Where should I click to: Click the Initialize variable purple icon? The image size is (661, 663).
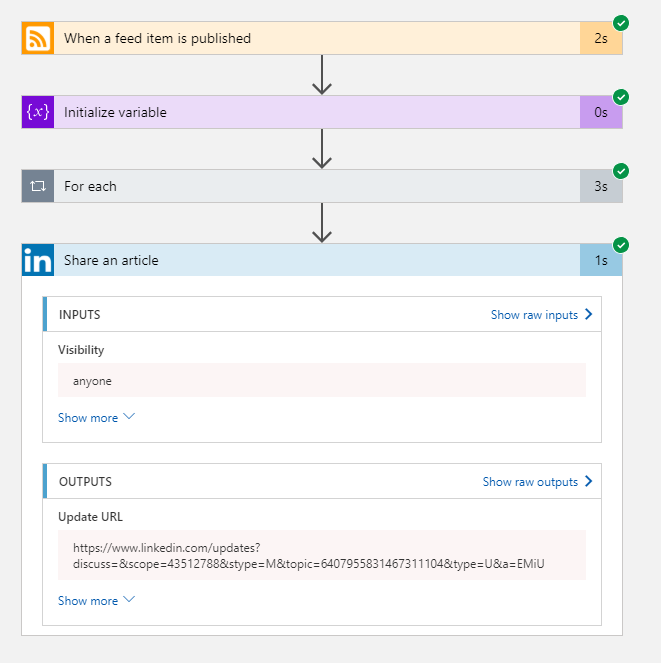pos(38,112)
